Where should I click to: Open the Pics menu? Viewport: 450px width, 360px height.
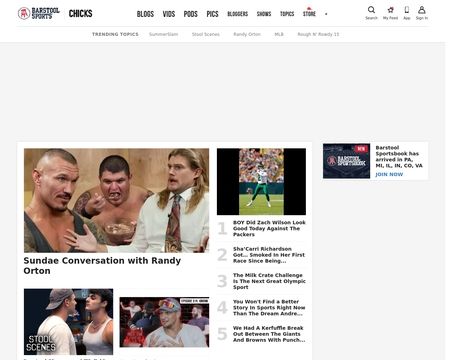[x=212, y=14]
